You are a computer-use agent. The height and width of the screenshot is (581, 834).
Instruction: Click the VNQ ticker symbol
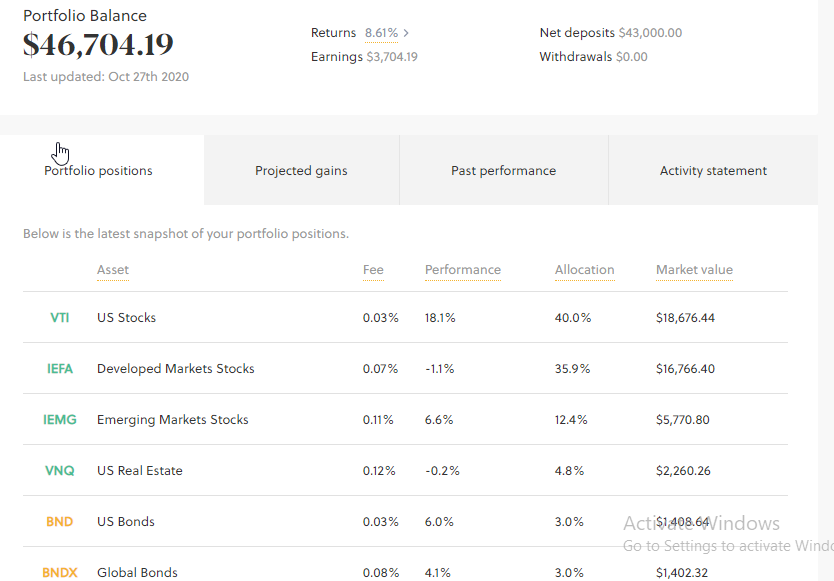point(60,471)
